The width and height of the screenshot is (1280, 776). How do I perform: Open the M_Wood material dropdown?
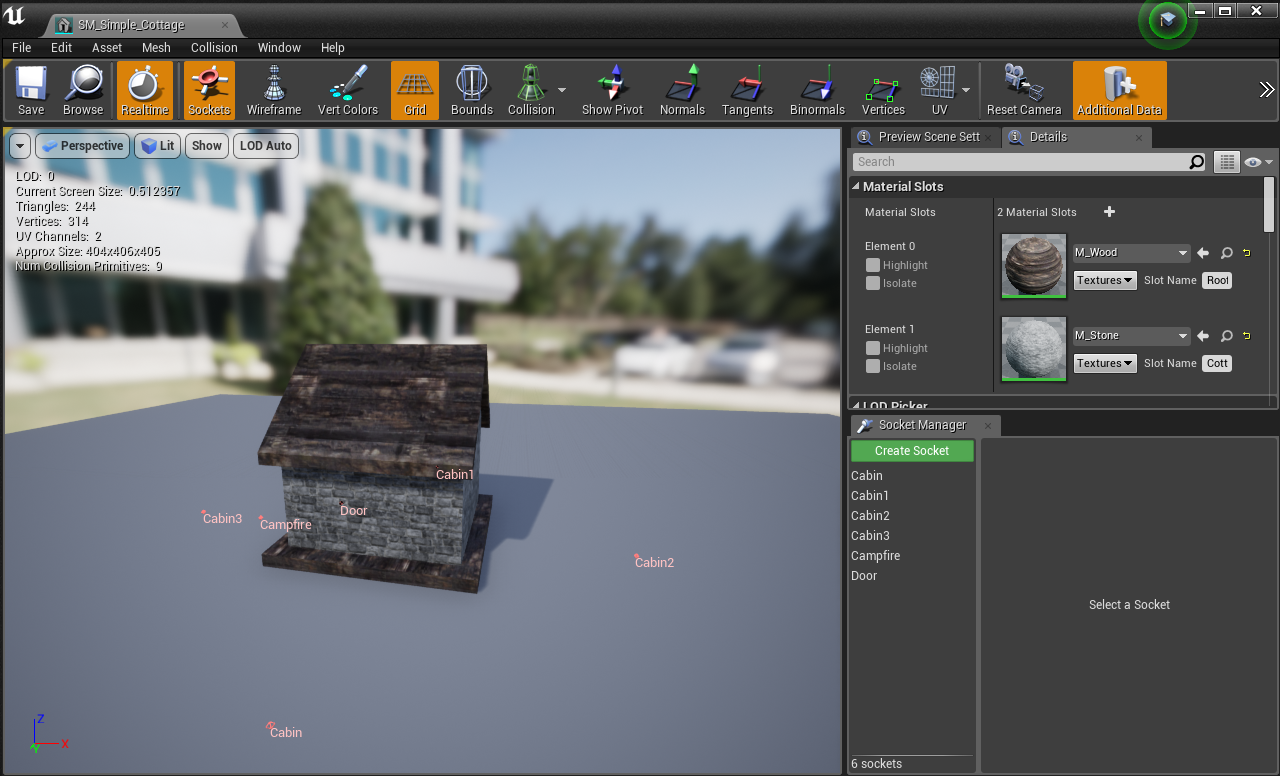point(1131,253)
